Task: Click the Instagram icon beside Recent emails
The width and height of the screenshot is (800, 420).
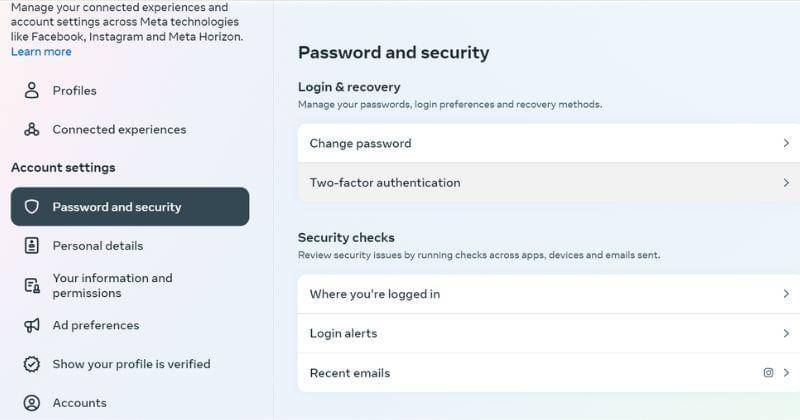Action: pyautogui.click(x=768, y=373)
